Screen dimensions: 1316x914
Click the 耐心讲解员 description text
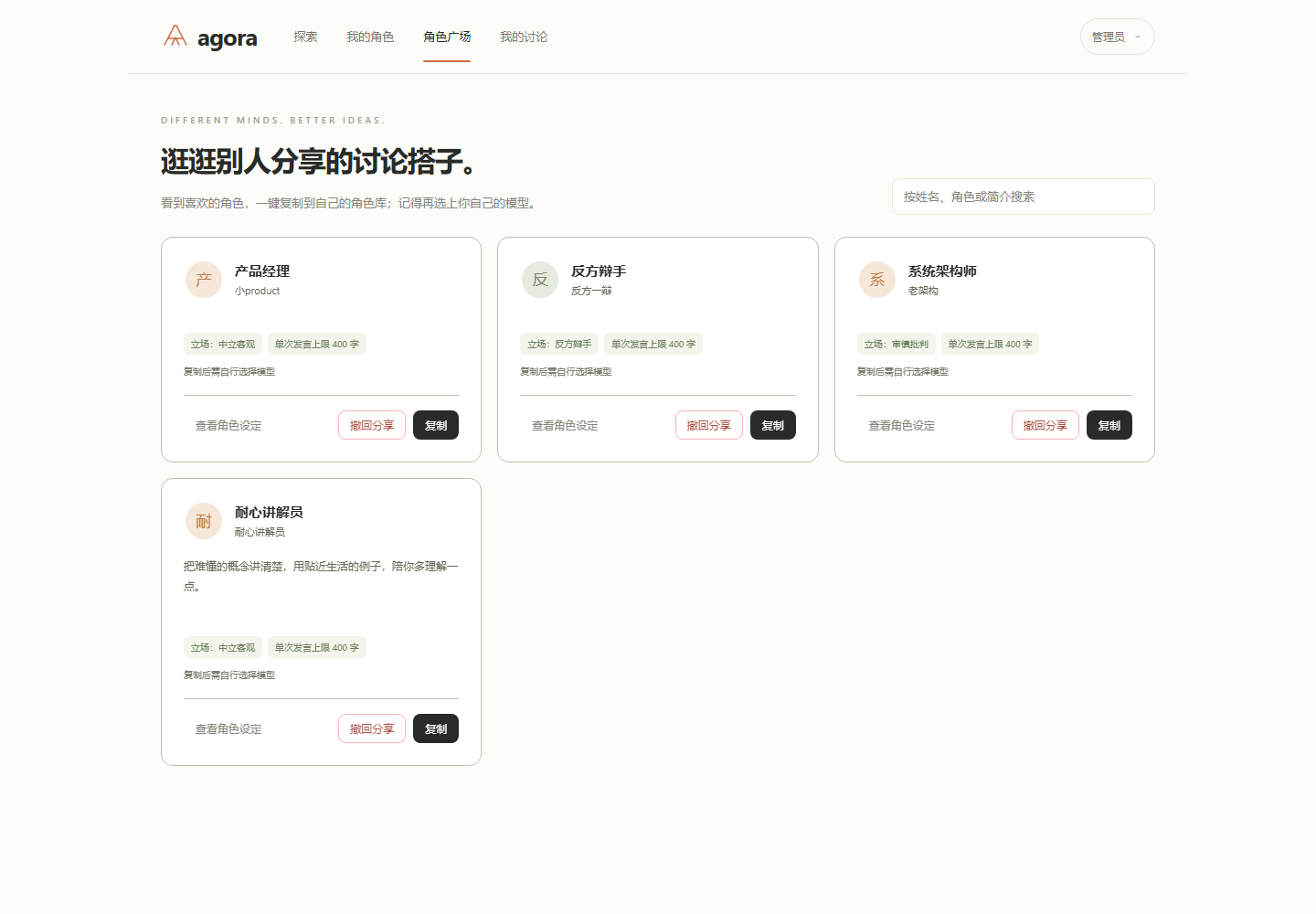click(x=321, y=576)
